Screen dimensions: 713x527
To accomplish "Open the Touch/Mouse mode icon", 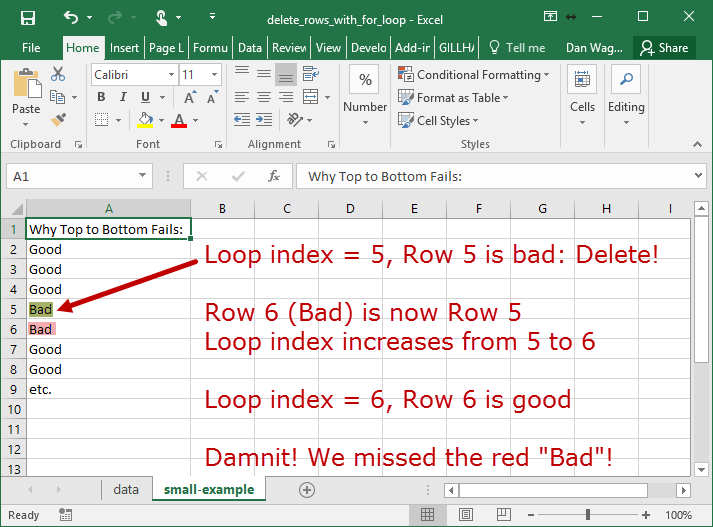I will (161, 18).
